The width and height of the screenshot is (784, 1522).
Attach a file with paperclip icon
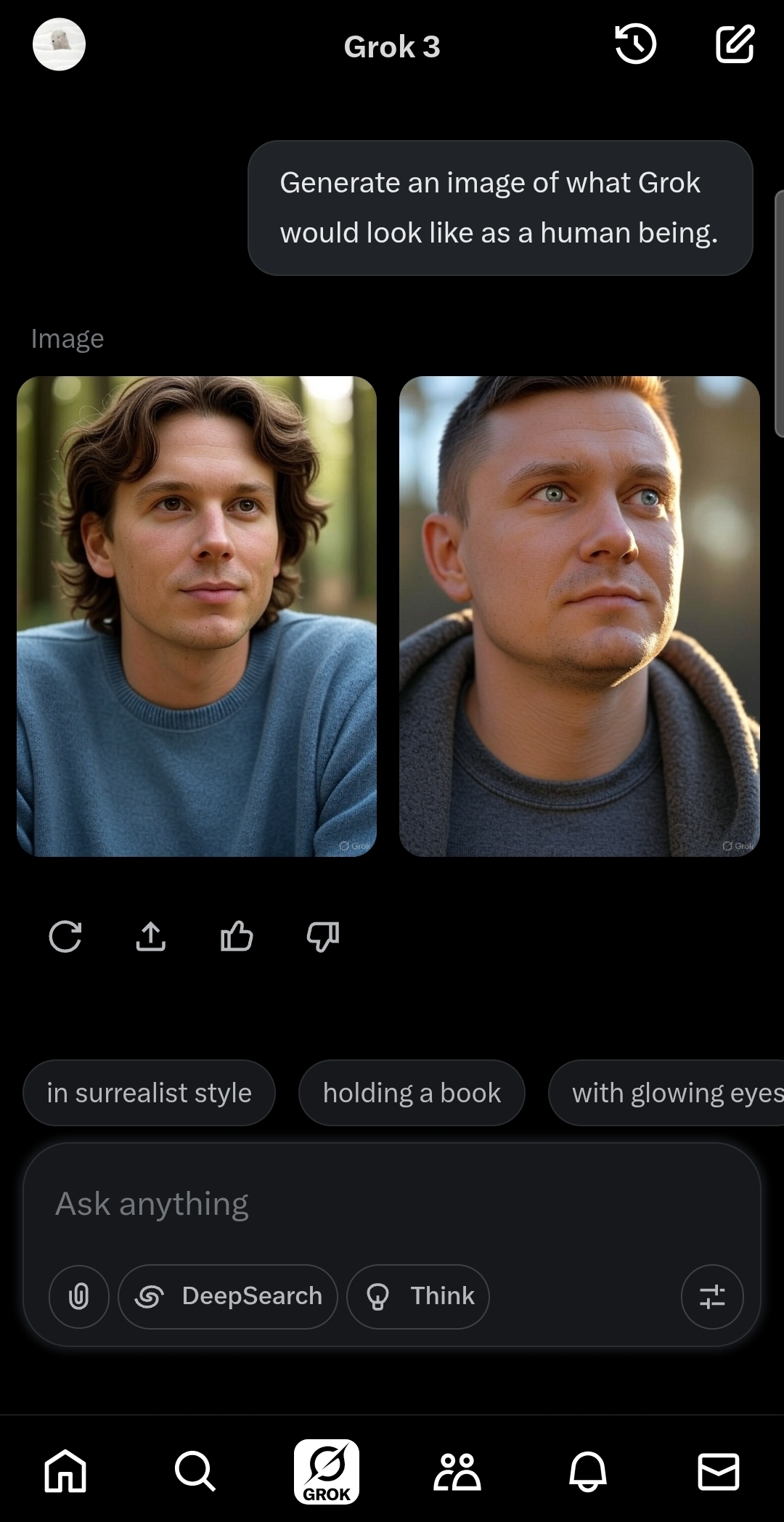(78, 1296)
